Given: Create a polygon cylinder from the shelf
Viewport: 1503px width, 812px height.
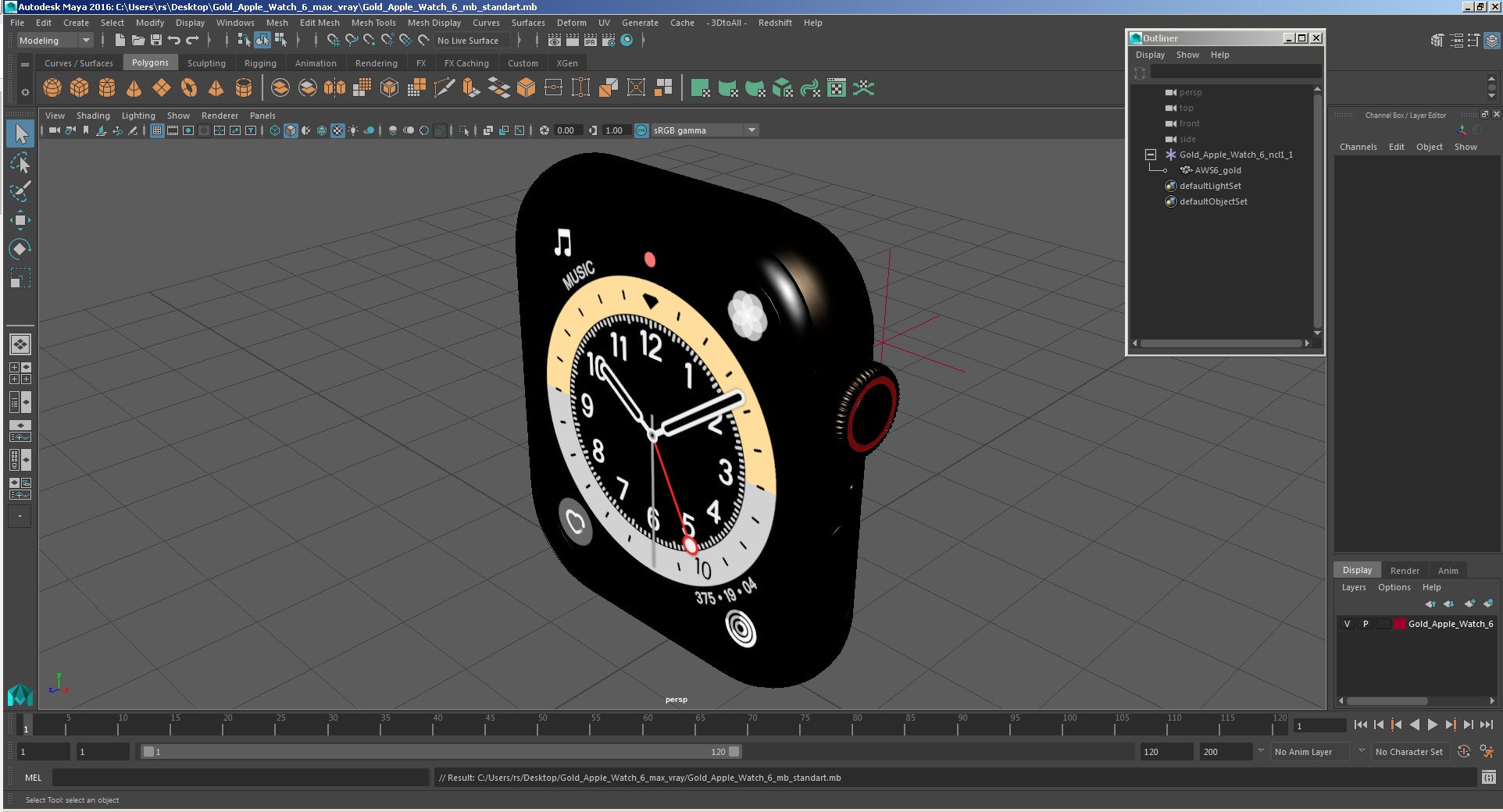Looking at the screenshot, I should tap(107, 88).
